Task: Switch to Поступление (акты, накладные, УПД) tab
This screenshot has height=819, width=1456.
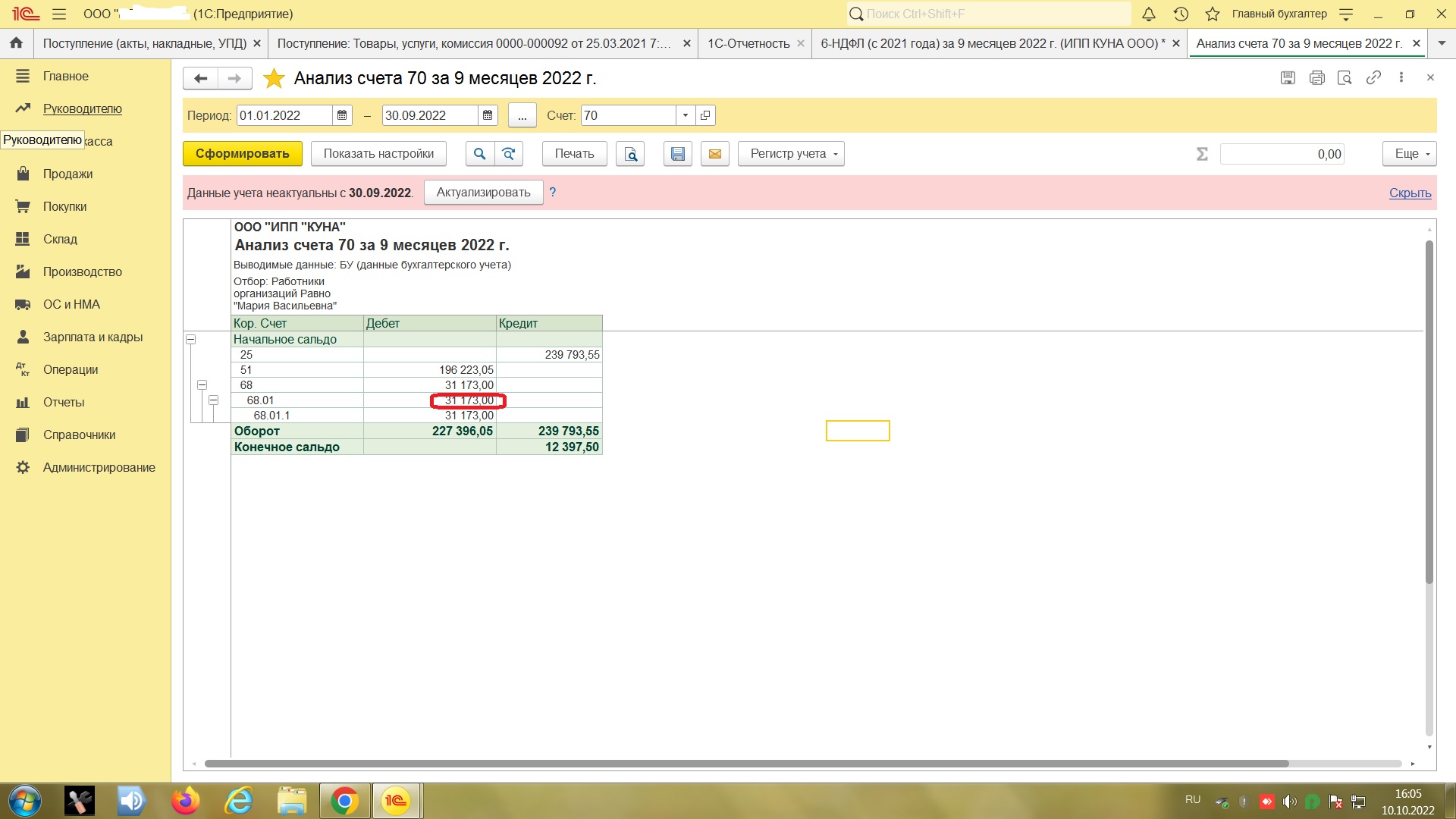Action: (x=144, y=43)
